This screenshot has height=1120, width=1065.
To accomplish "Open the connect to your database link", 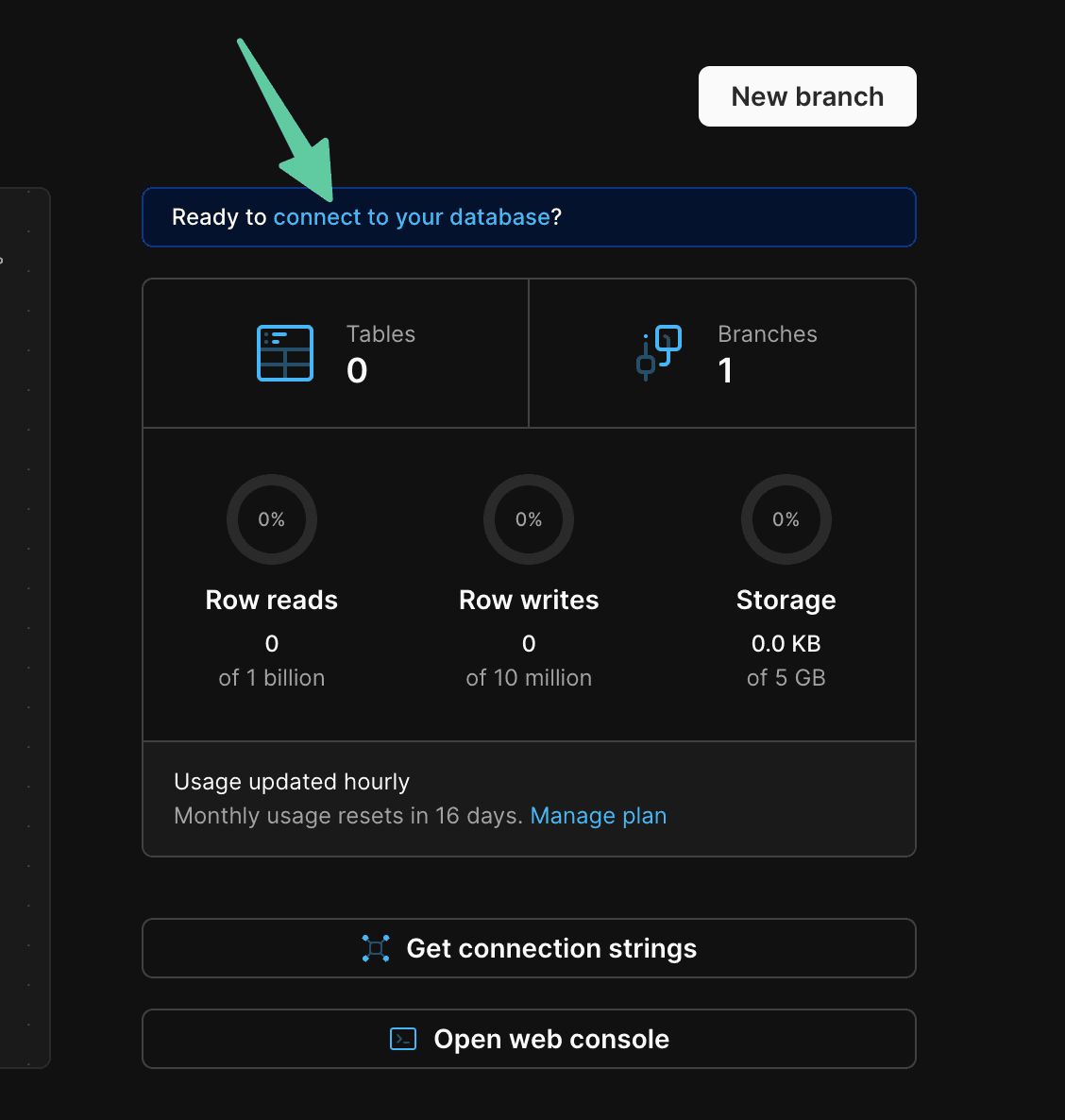I will [x=411, y=217].
